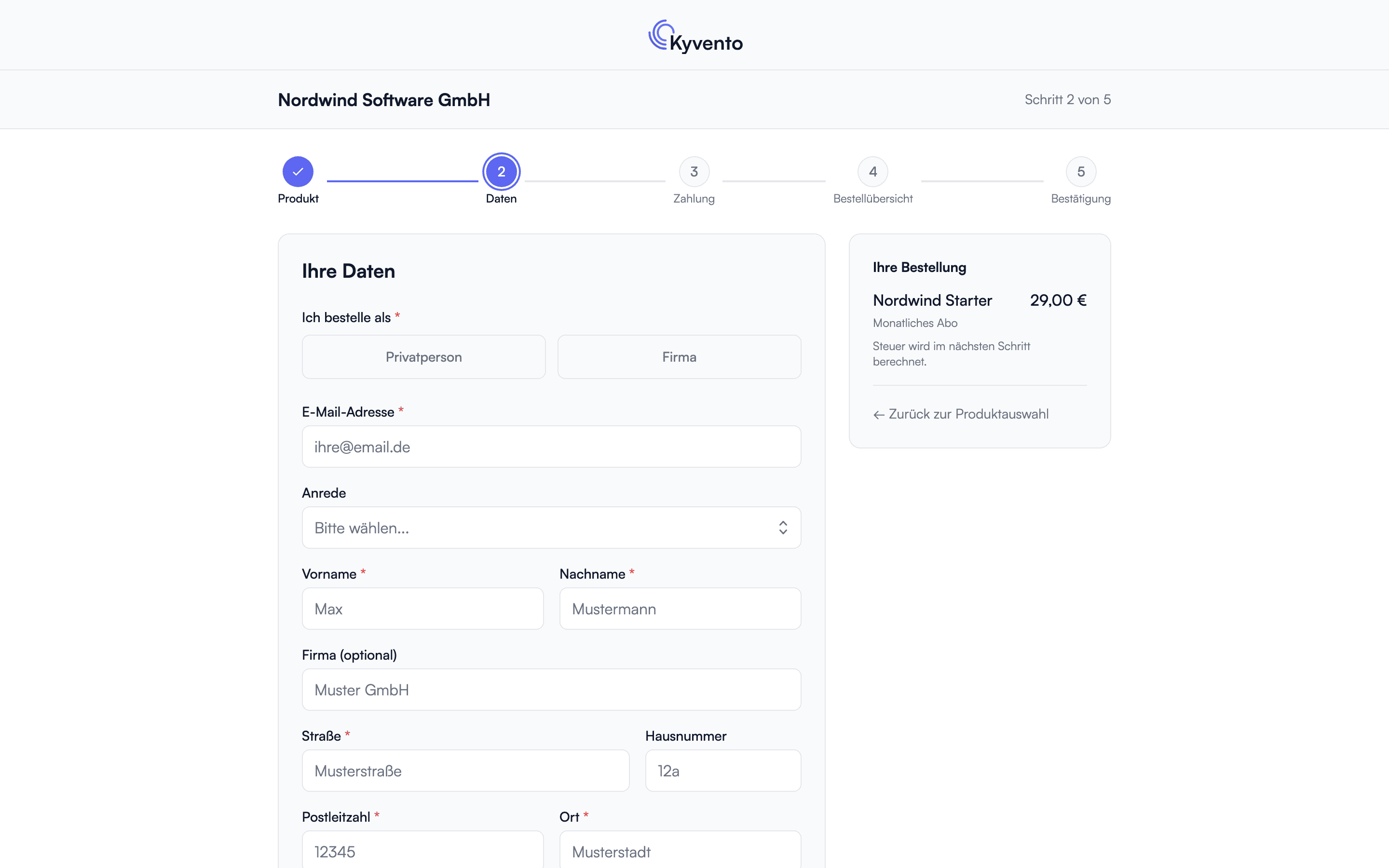Click the Kyvento logo
1389x868 pixels.
[x=694, y=37]
